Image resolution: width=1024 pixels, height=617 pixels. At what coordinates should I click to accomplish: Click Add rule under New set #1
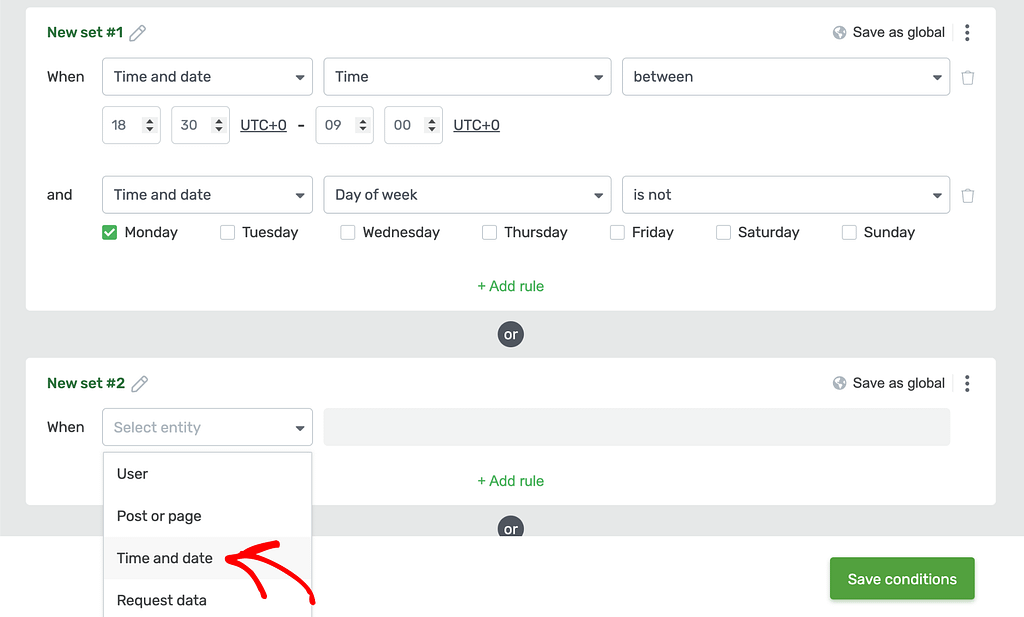click(x=511, y=286)
